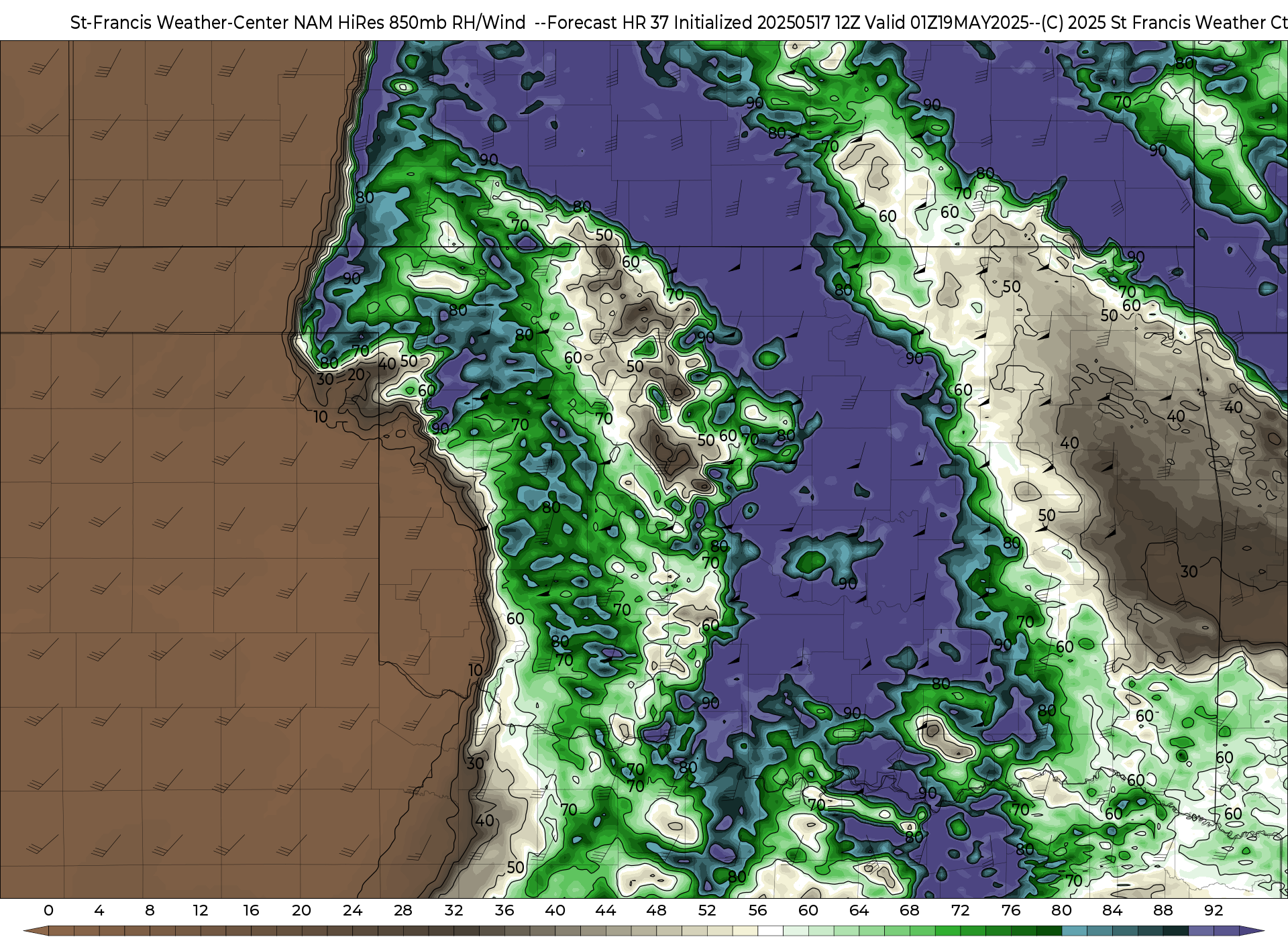The width and height of the screenshot is (1288, 939).
Task: Click the '48' tick label on the color scale
Action: [x=656, y=910]
